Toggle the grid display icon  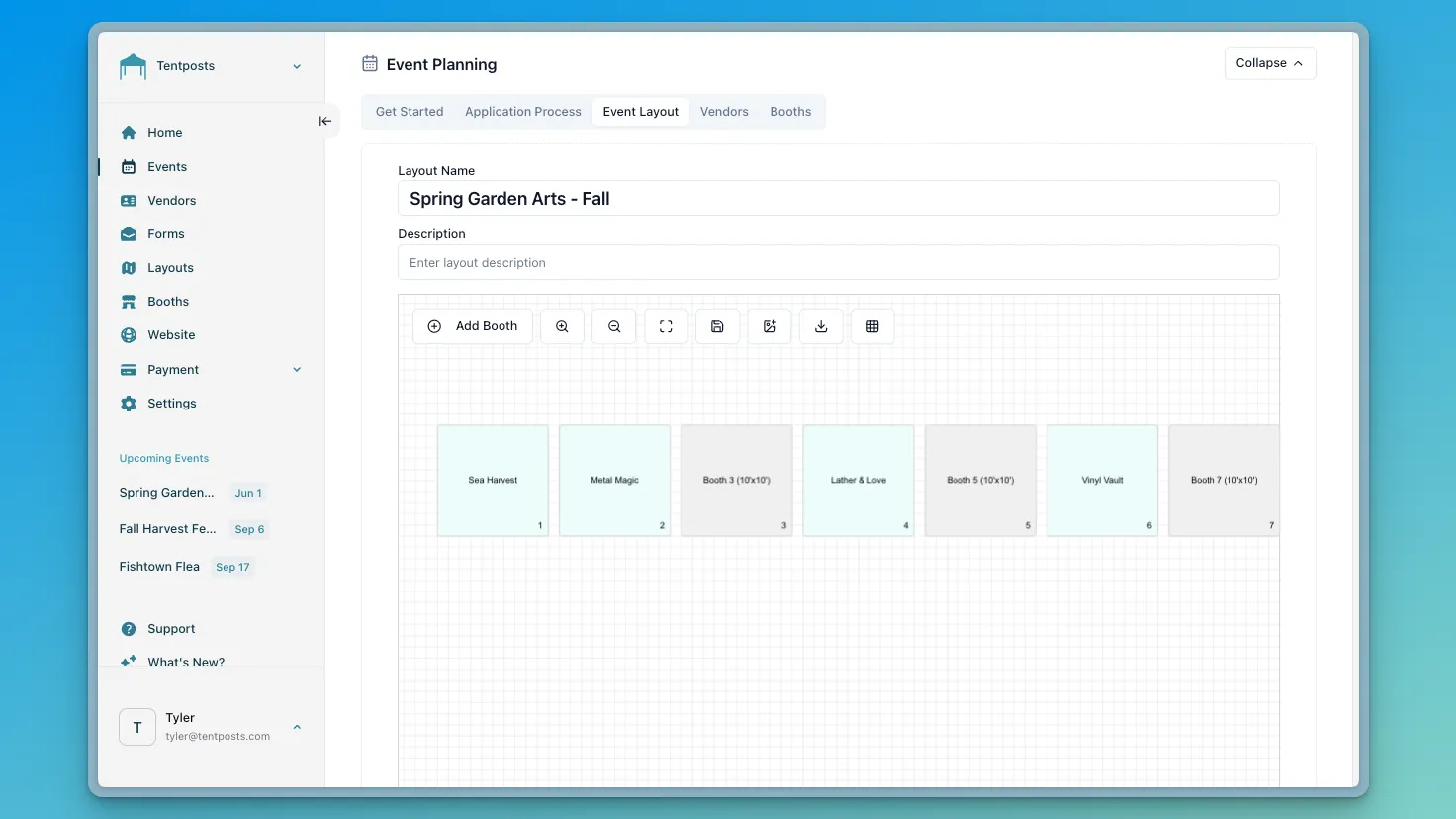(872, 326)
